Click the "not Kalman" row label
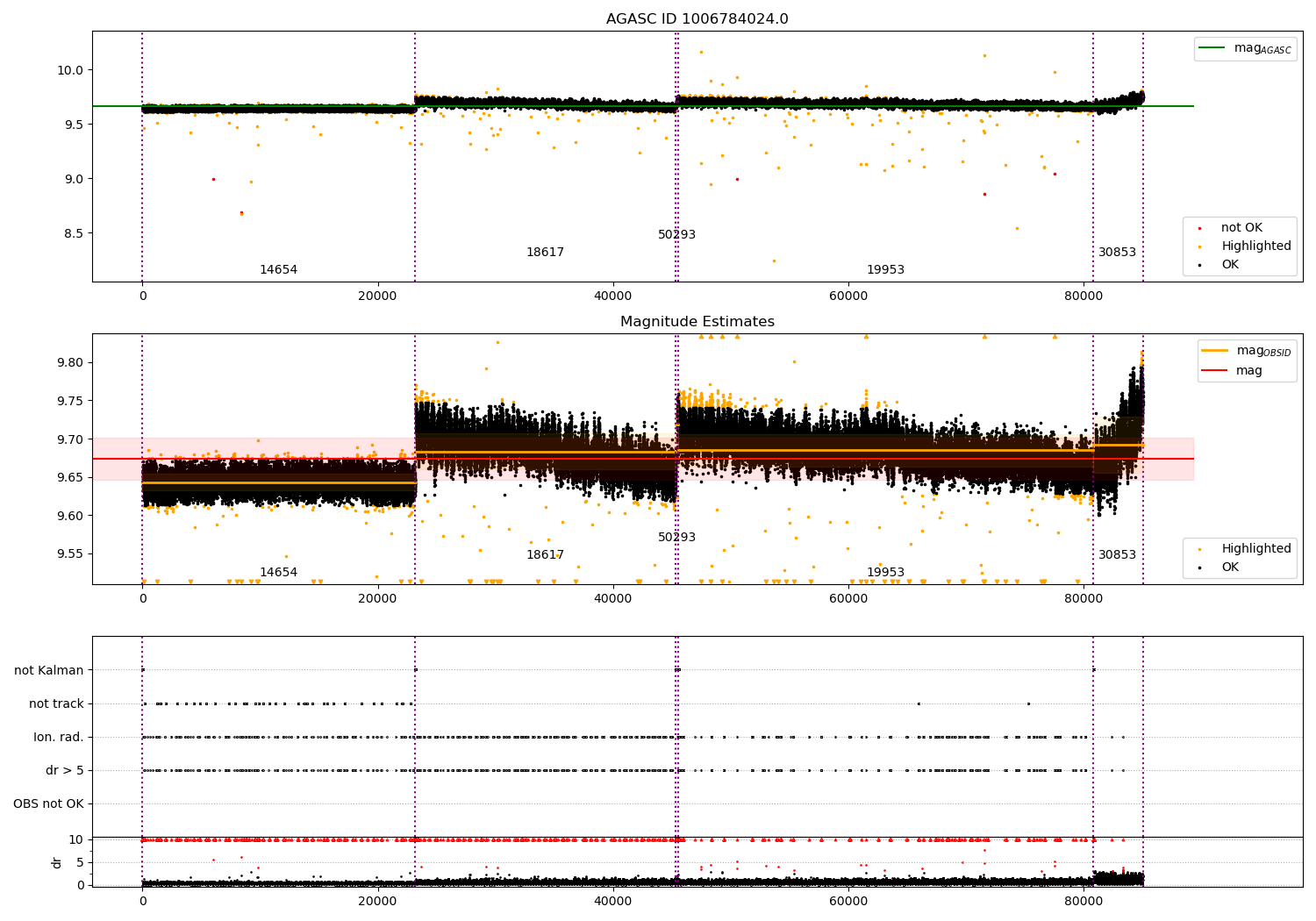Image resolution: width=1316 pixels, height=921 pixels. (x=49, y=670)
